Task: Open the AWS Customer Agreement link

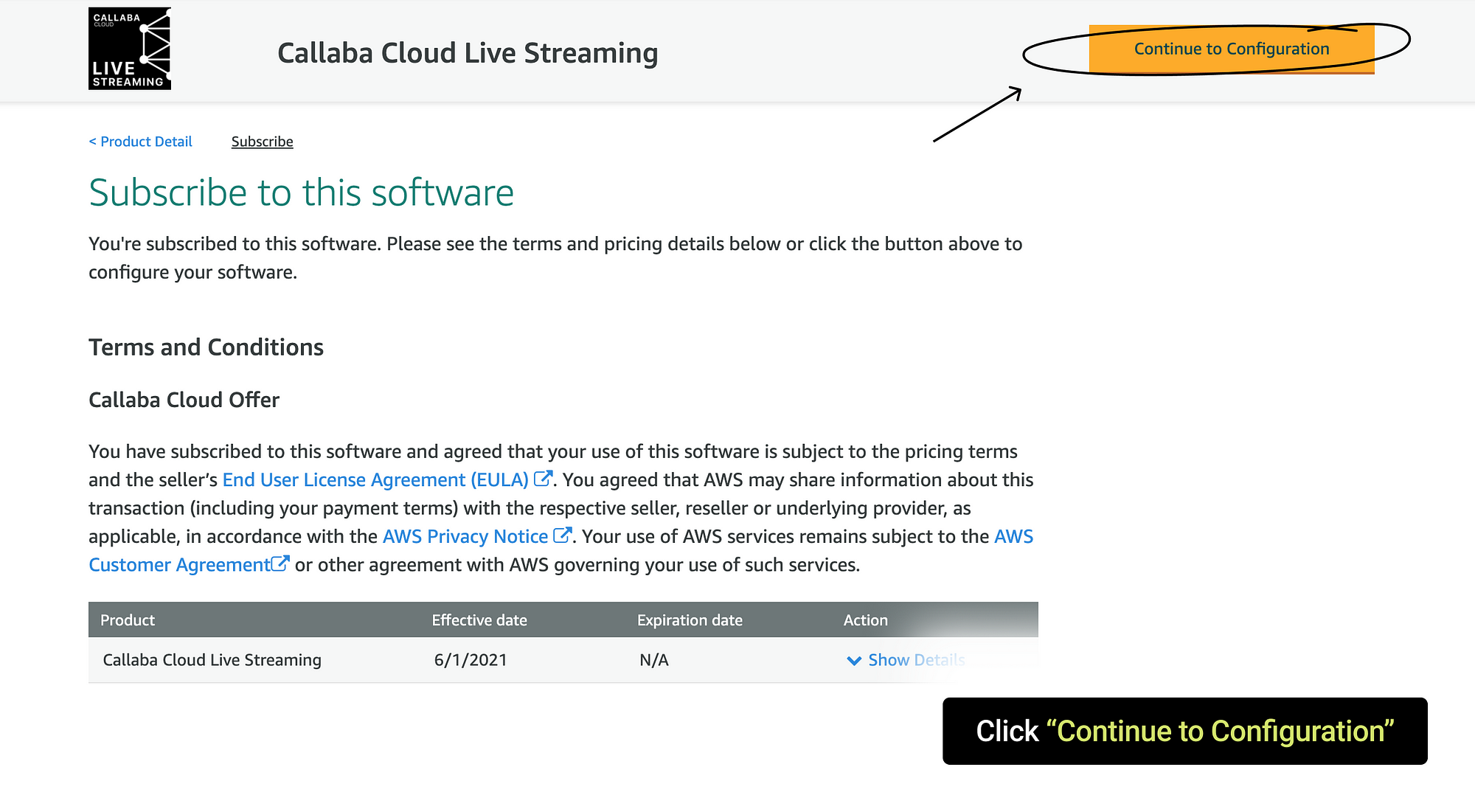Action: click(179, 565)
